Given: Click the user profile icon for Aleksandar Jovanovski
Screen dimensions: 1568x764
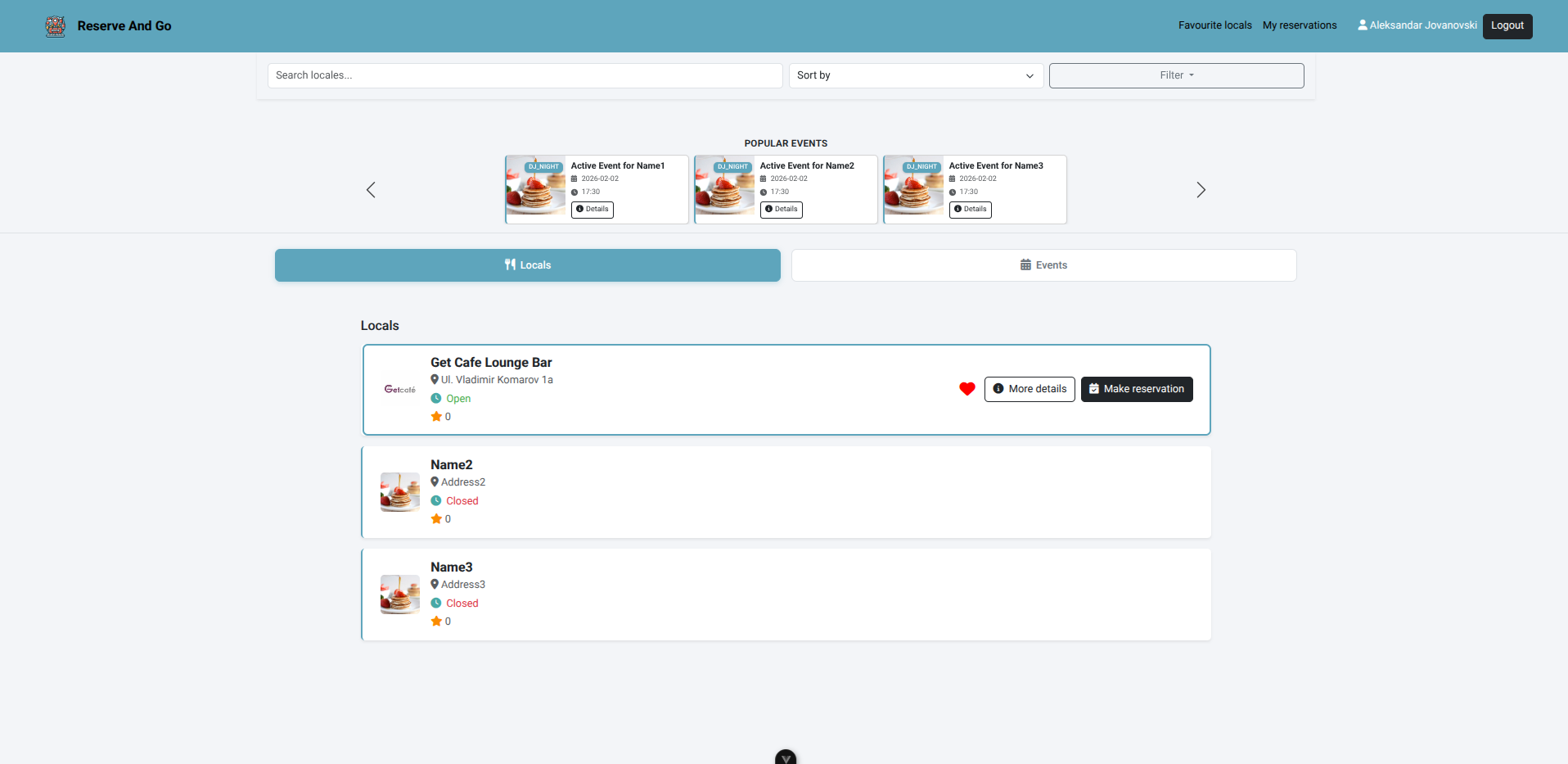Looking at the screenshot, I should point(1362,25).
